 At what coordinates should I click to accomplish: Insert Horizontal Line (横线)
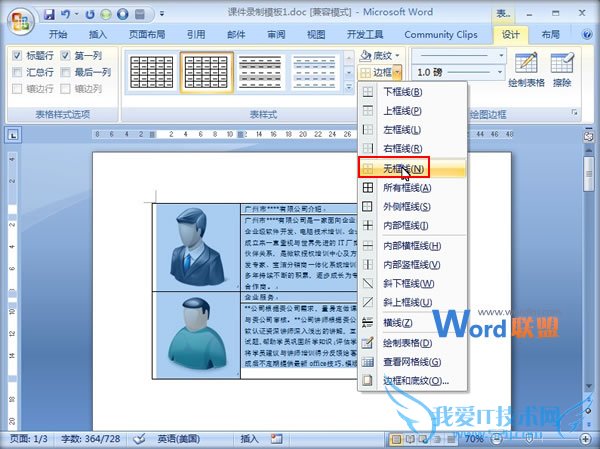tap(412, 323)
